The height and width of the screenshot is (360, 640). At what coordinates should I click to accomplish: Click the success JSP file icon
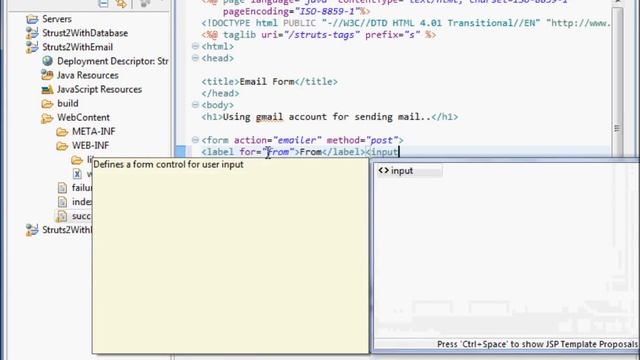[x=62, y=216]
